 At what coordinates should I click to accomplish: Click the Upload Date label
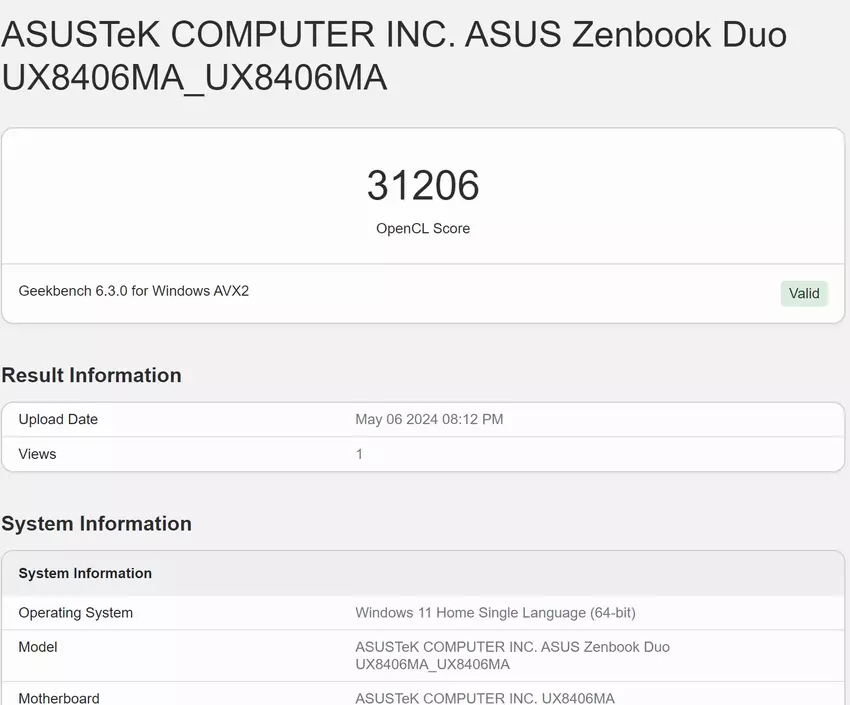click(58, 419)
